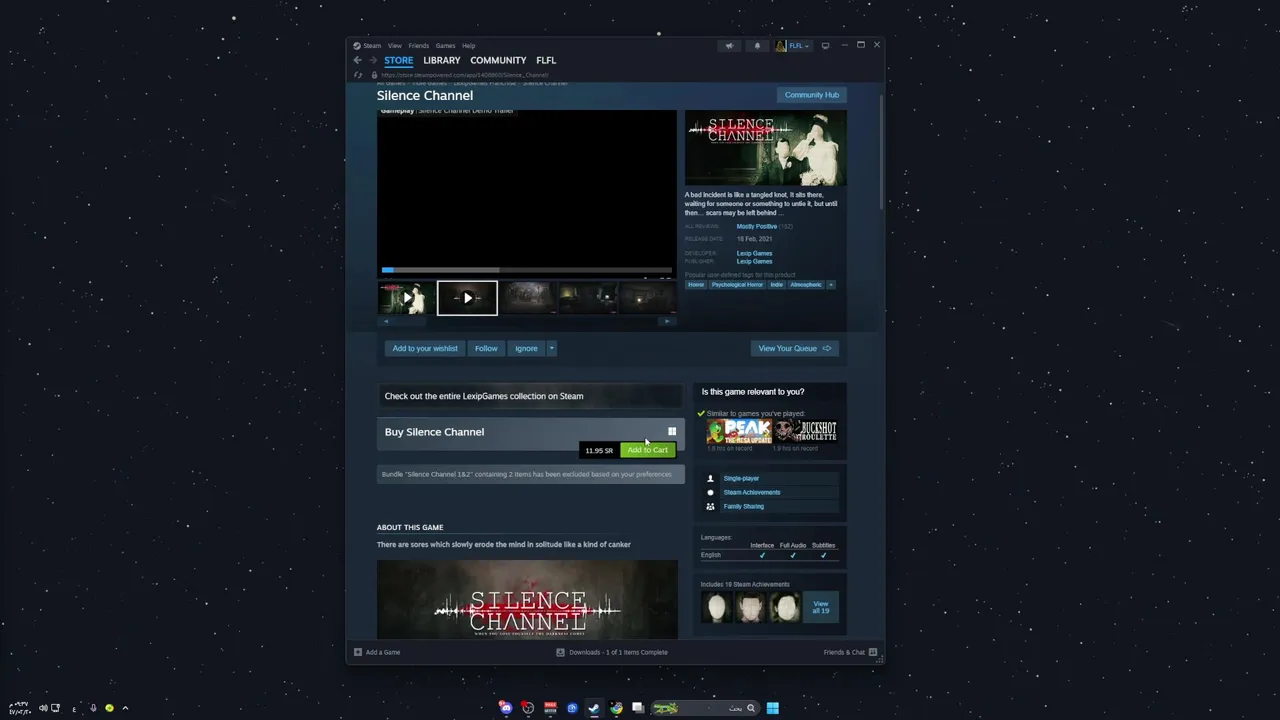Image resolution: width=1280 pixels, height=720 pixels.
Task: Open the notifications bell in Steam
Action: (x=757, y=45)
